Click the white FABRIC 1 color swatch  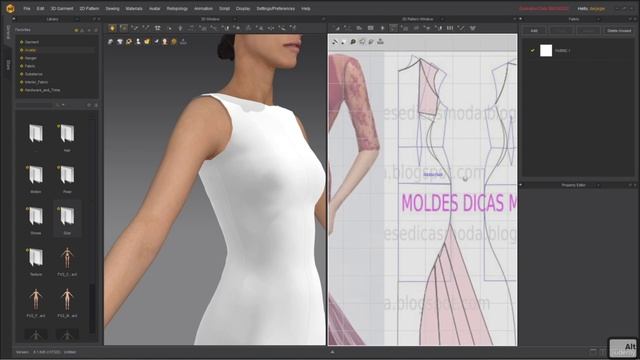click(x=546, y=50)
